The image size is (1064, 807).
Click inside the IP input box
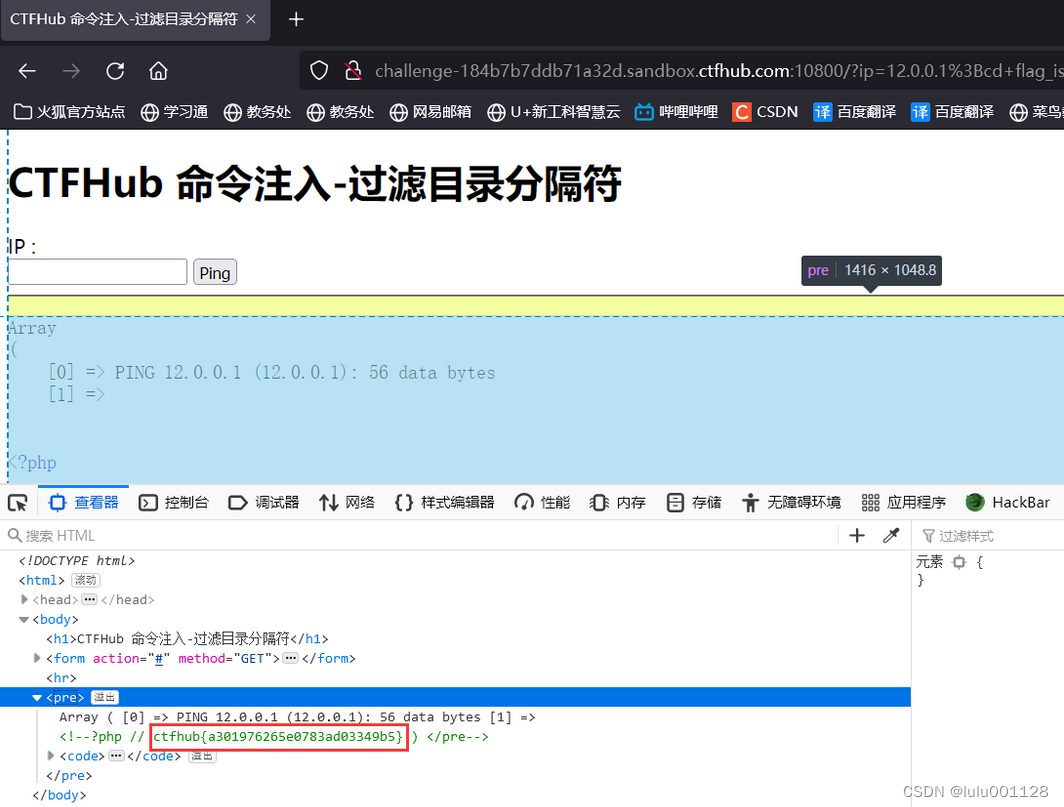coord(97,271)
